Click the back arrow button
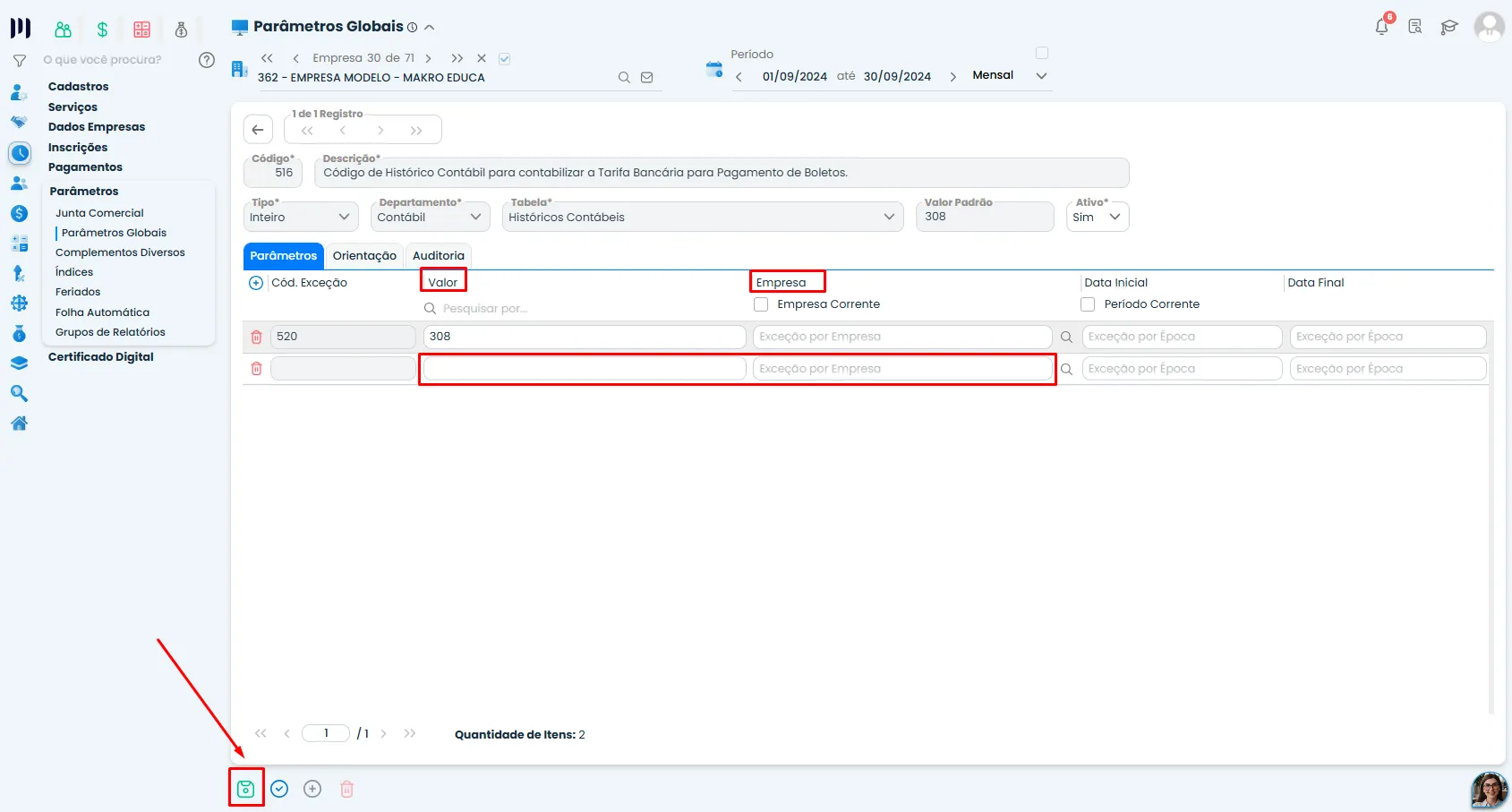Viewport: 1512px width, 812px height. (258, 130)
